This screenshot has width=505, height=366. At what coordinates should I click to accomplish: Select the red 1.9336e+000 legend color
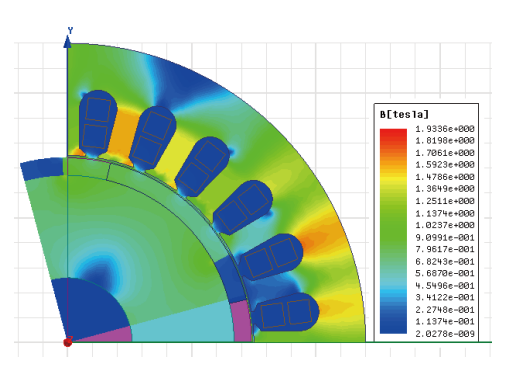click(x=393, y=133)
